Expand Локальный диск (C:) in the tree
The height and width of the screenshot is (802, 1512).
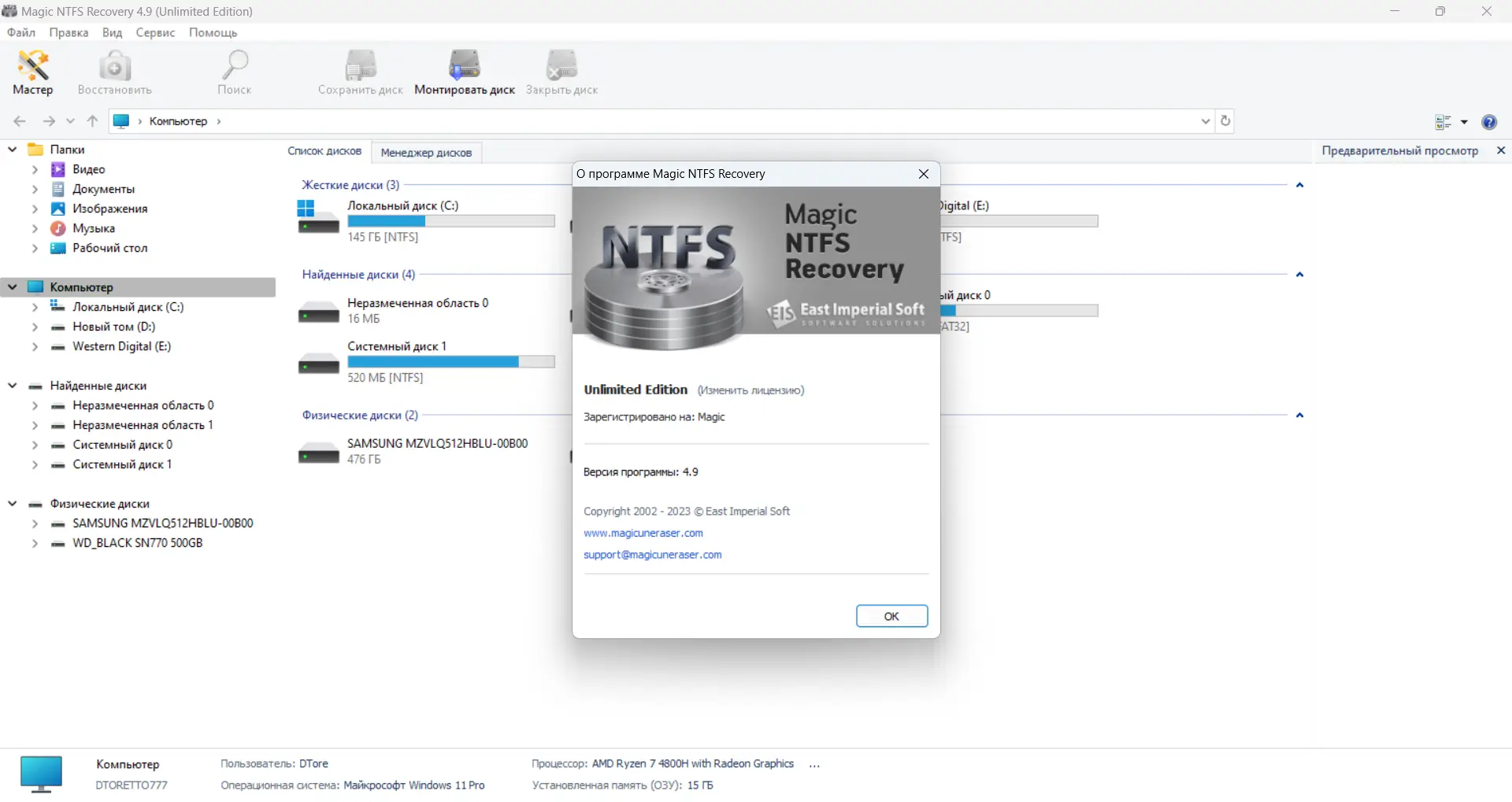35,307
